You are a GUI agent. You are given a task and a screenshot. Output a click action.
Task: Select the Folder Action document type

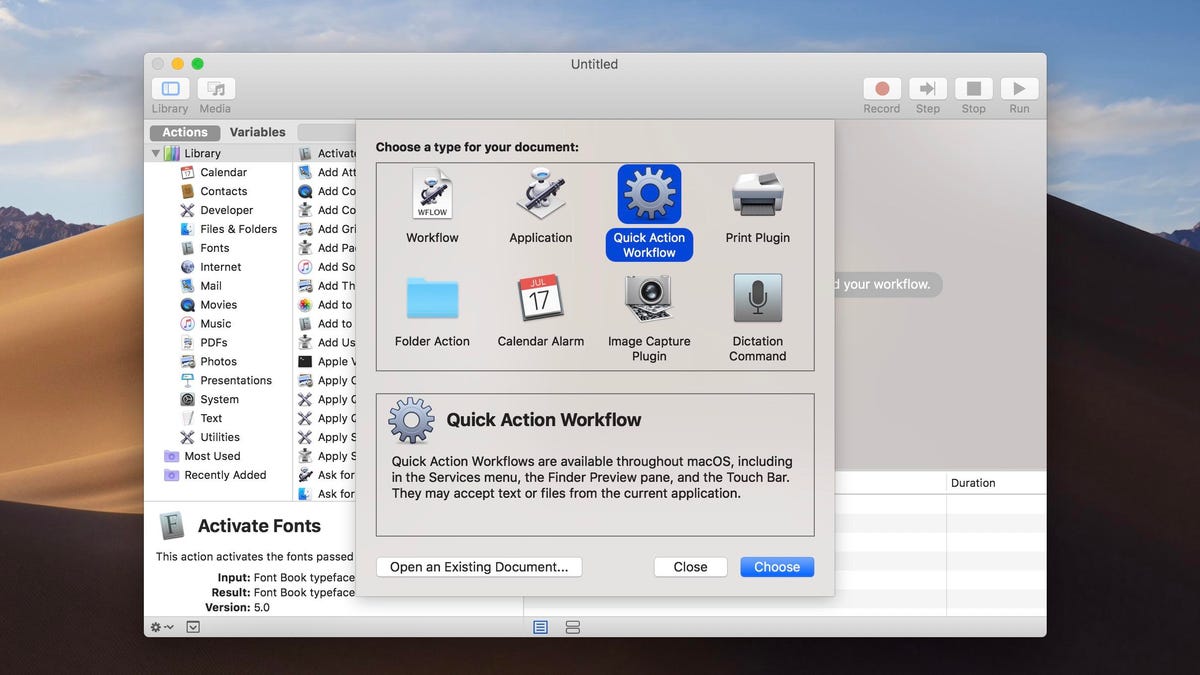(432, 300)
